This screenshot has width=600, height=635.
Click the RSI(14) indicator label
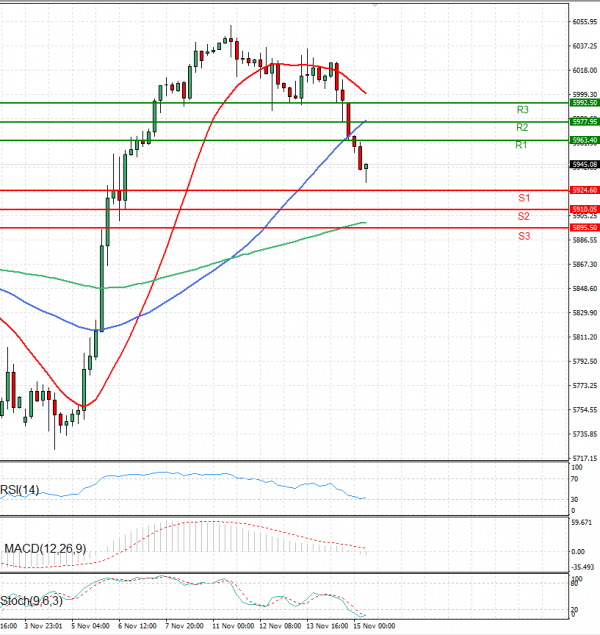point(19,490)
